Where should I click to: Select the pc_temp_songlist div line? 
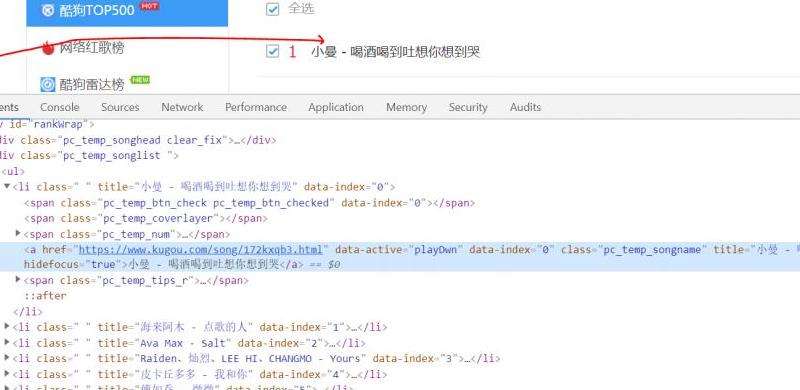(x=89, y=155)
